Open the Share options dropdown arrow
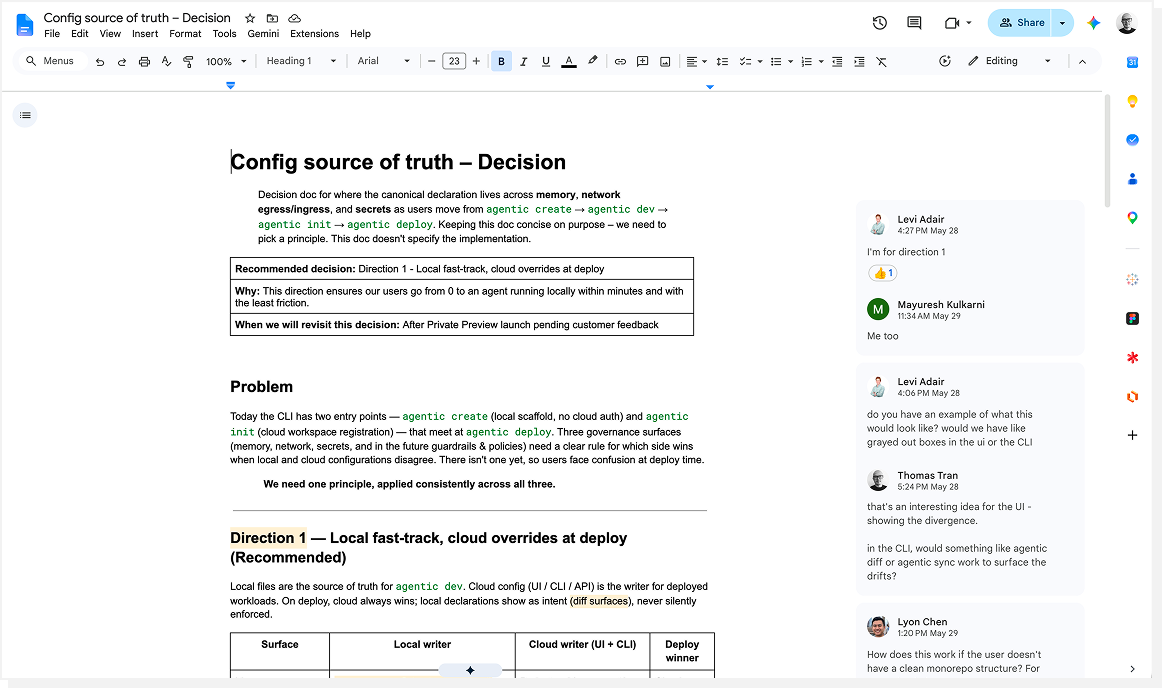The height and width of the screenshot is (688, 1162). pyautogui.click(x=1063, y=23)
